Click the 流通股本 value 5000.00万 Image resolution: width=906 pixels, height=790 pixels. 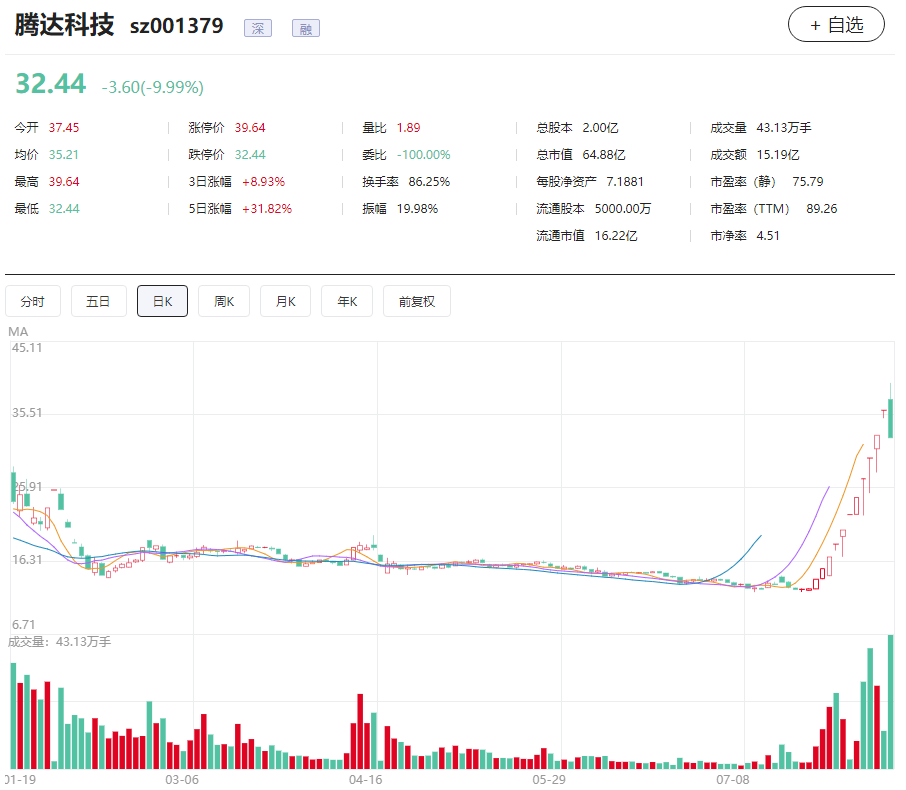(x=623, y=209)
